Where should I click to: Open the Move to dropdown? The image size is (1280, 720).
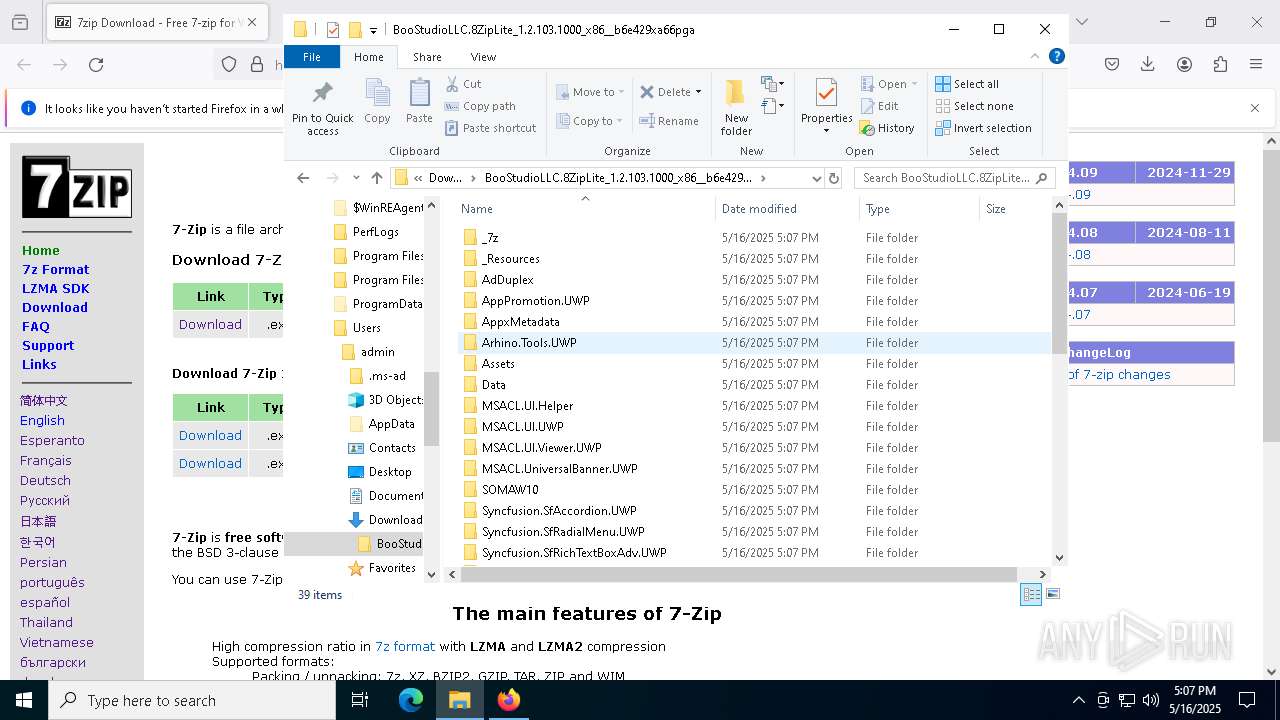pos(590,92)
